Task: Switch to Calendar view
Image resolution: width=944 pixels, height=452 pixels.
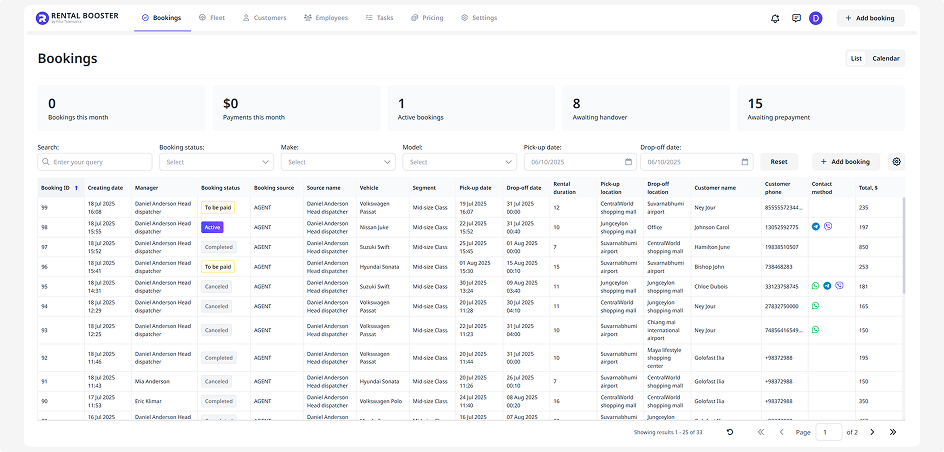Action: click(886, 58)
